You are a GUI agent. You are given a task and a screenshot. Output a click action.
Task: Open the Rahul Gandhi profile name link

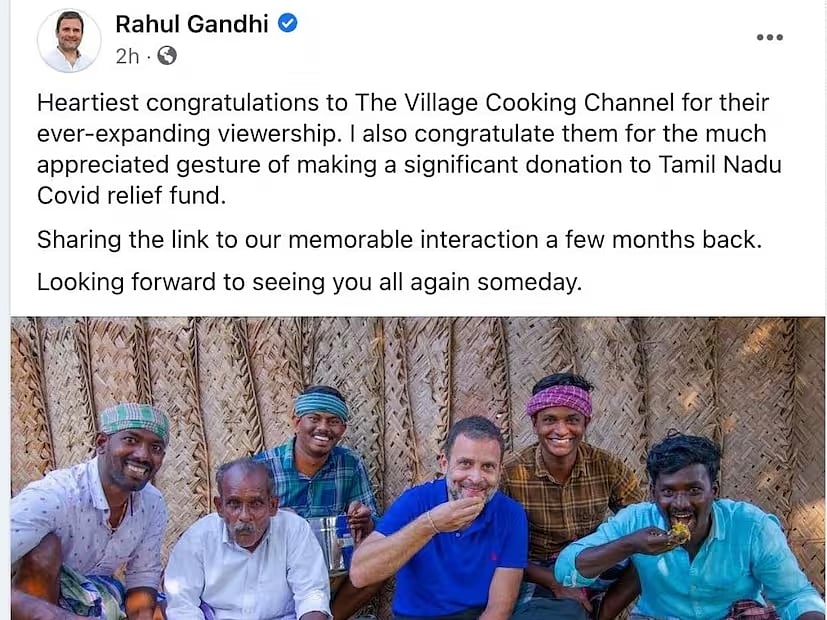click(x=192, y=24)
